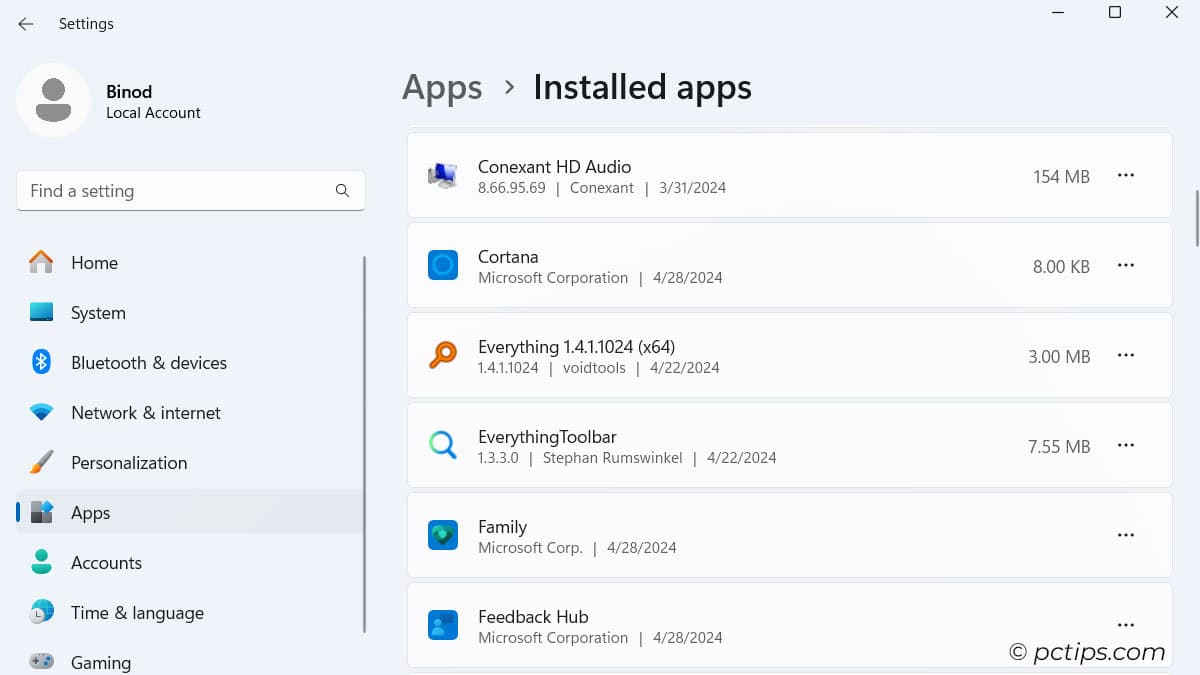This screenshot has width=1200, height=675.
Task: Click the Cortana app icon
Action: click(x=443, y=265)
